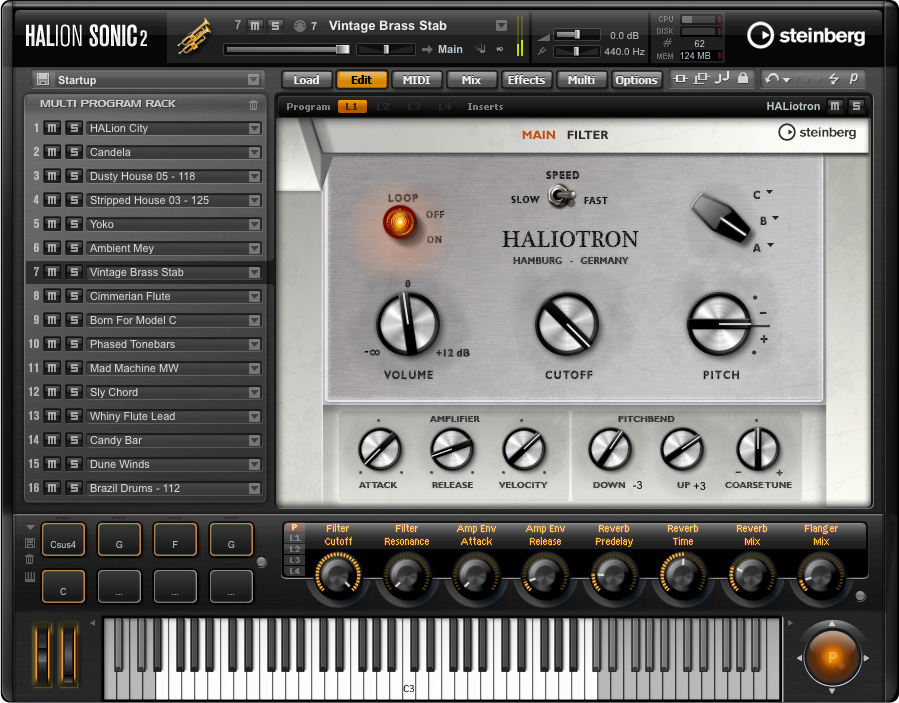This screenshot has width=899, height=703.
Task: Select tape sound A on selector
Action: click(x=757, y=248)
